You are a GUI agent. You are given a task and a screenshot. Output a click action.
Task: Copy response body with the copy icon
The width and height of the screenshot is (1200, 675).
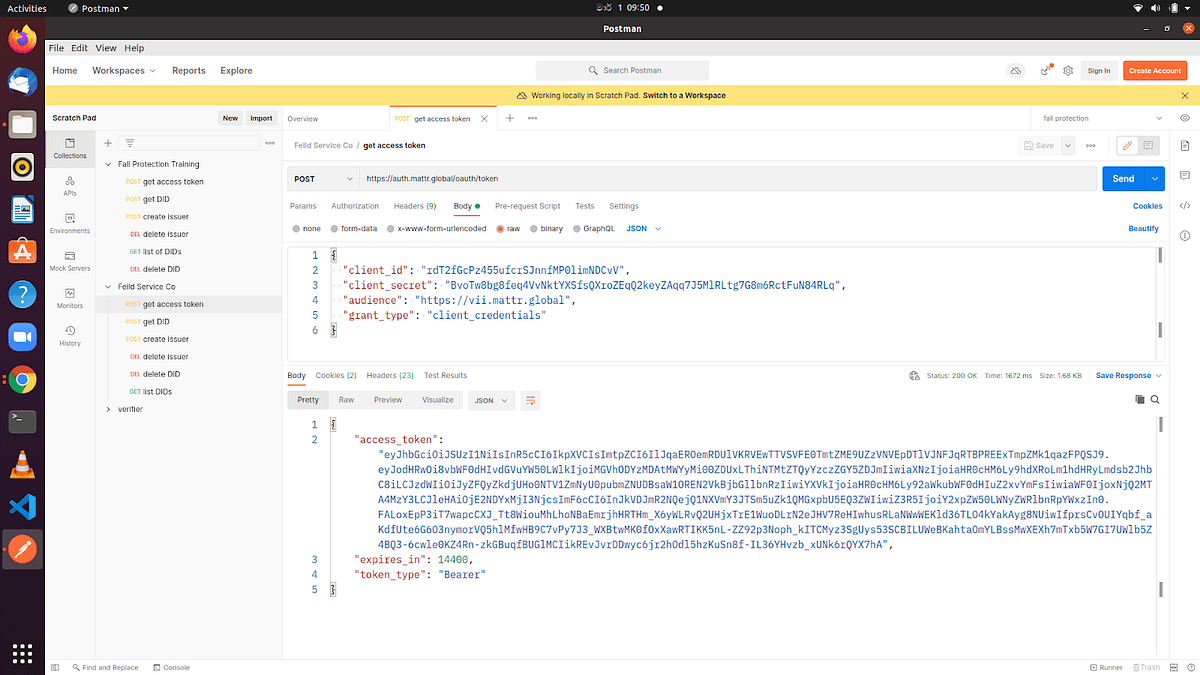1139,399
